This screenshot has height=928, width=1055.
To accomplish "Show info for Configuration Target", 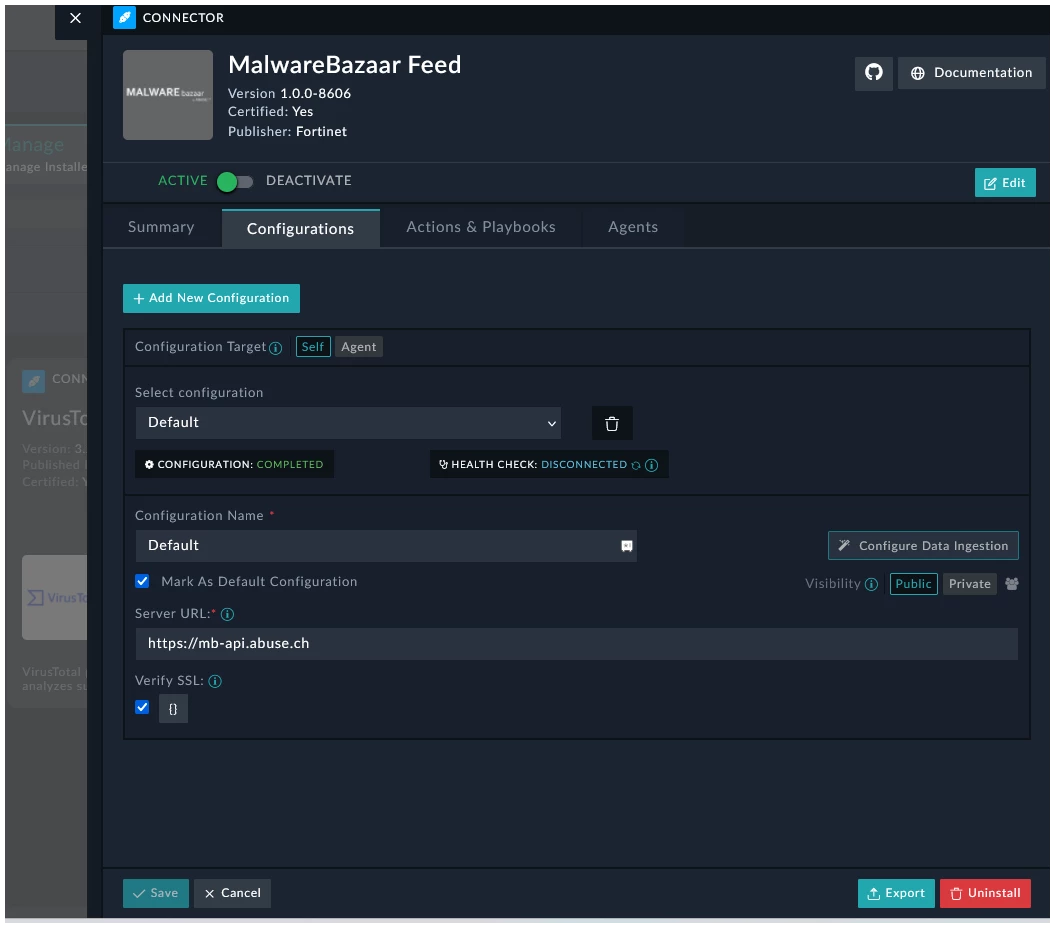I will (x=276, y=348).
